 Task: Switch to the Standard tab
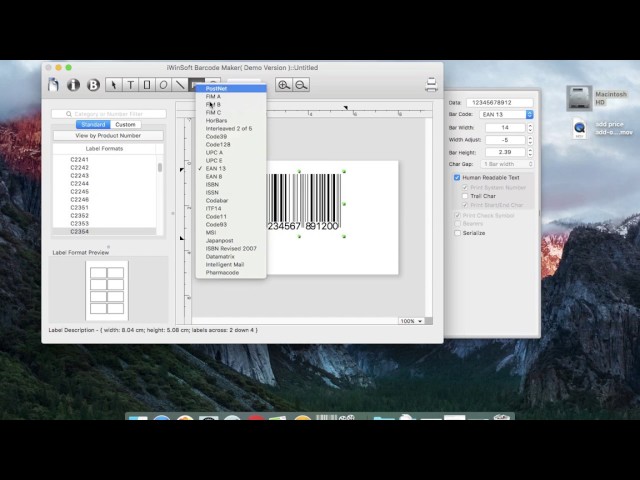[x=93, y=124]
